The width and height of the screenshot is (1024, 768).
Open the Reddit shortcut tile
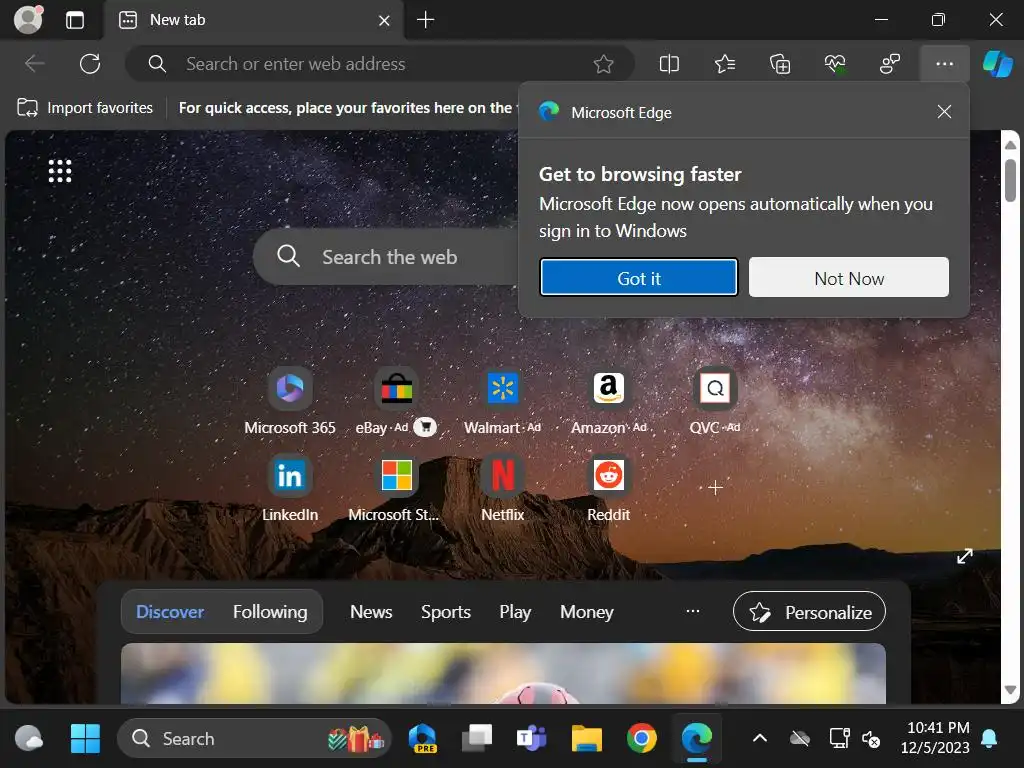pos(609,488)
